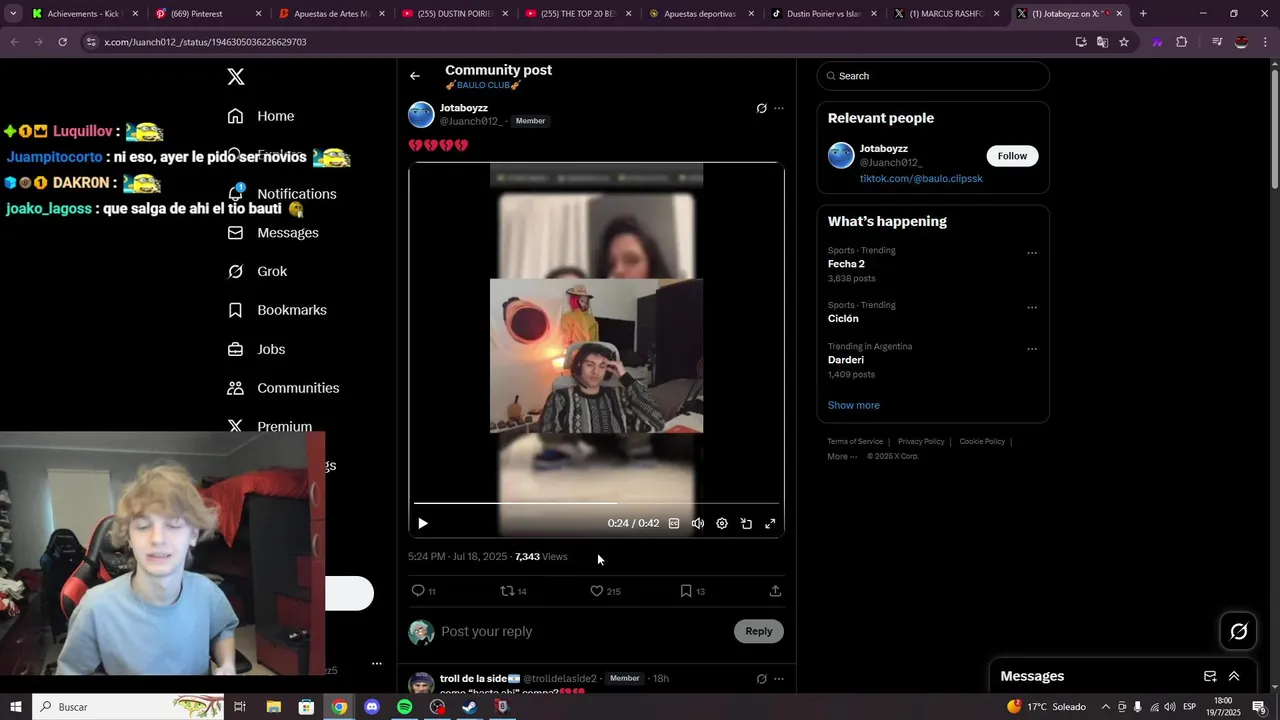Open a new browser tab

tap(1143, 14)
